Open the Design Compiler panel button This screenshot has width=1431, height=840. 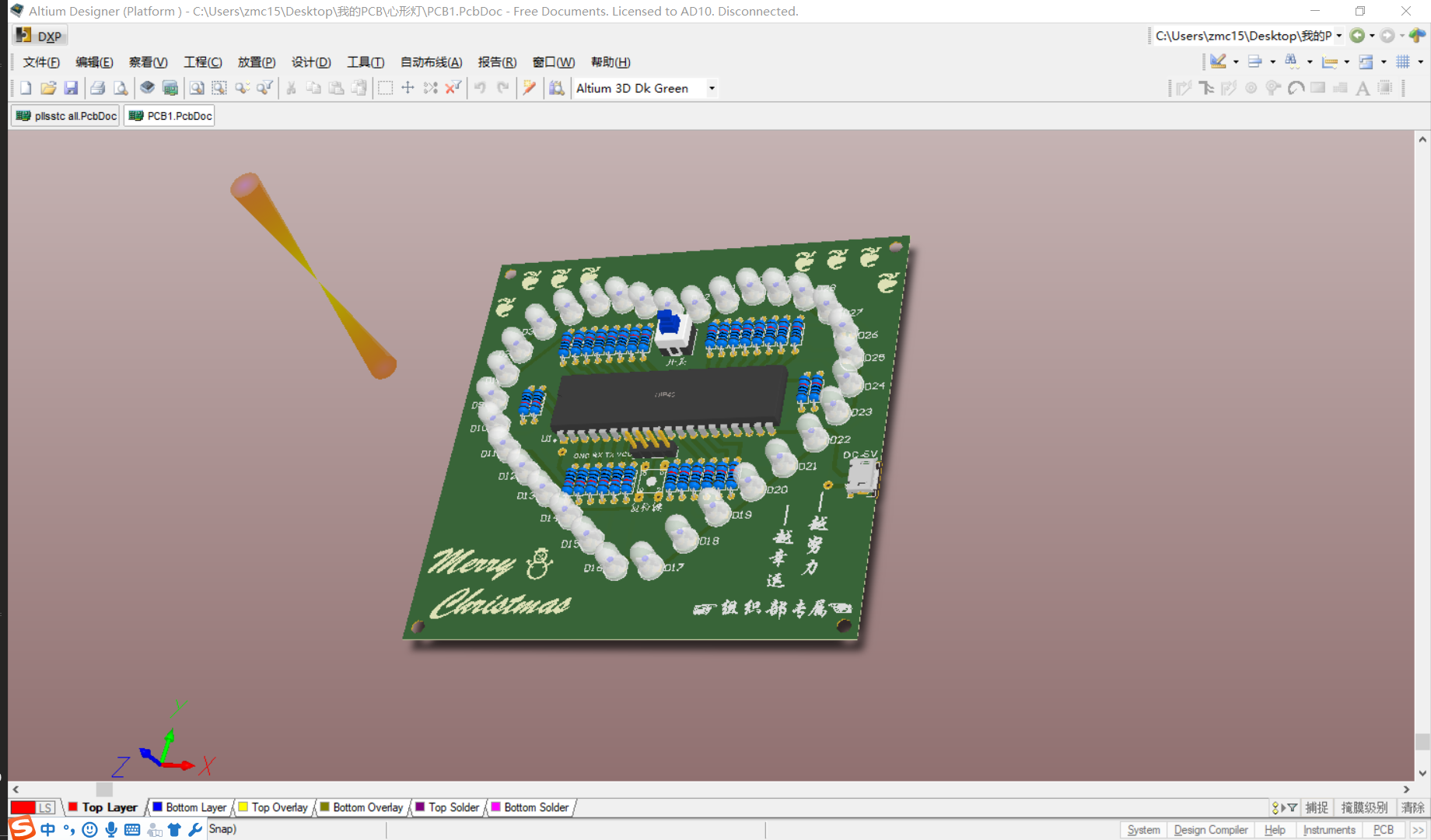point(1210,830)
